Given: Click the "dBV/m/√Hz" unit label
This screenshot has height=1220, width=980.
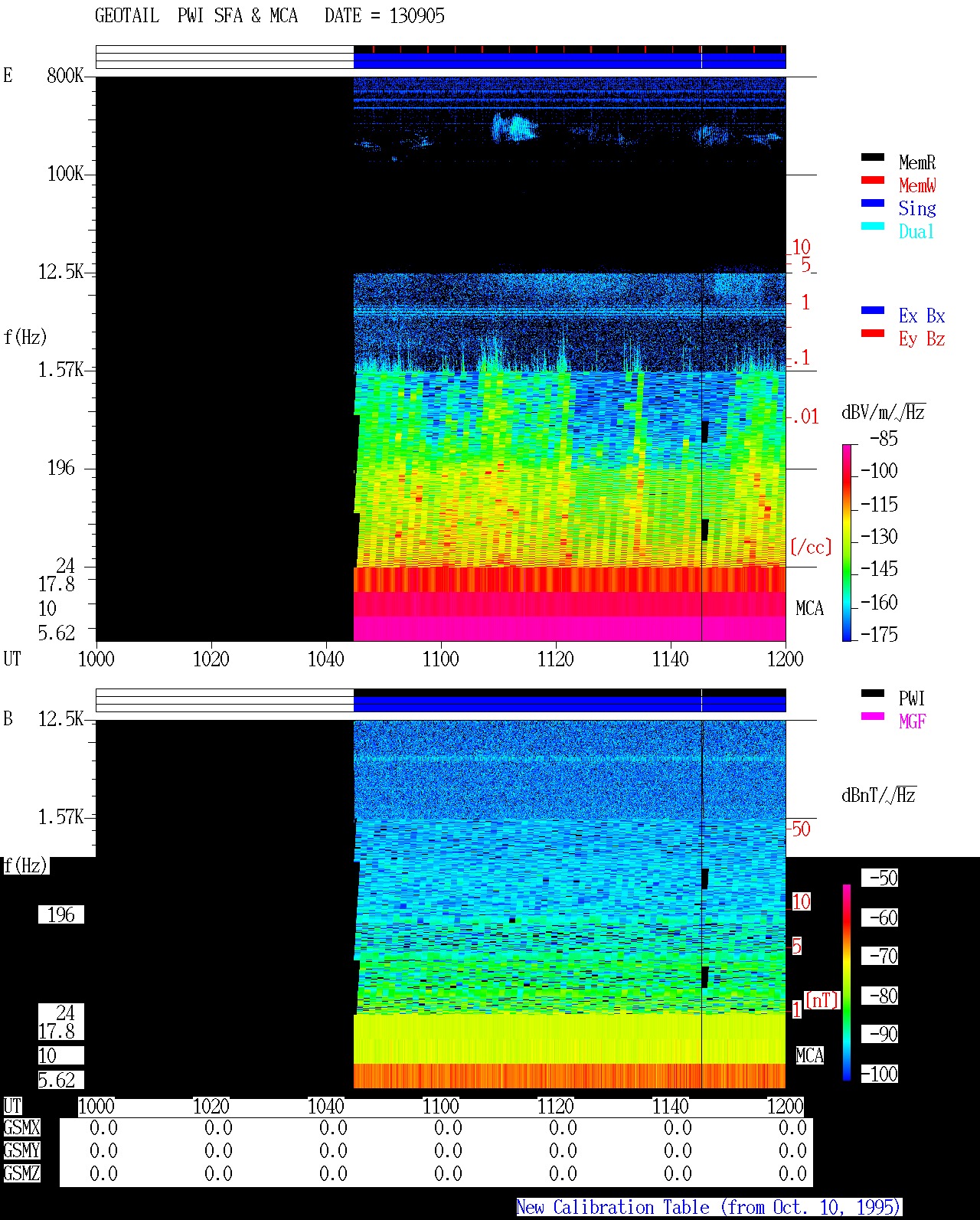Looking at the screenshot, I should (884, 413).
